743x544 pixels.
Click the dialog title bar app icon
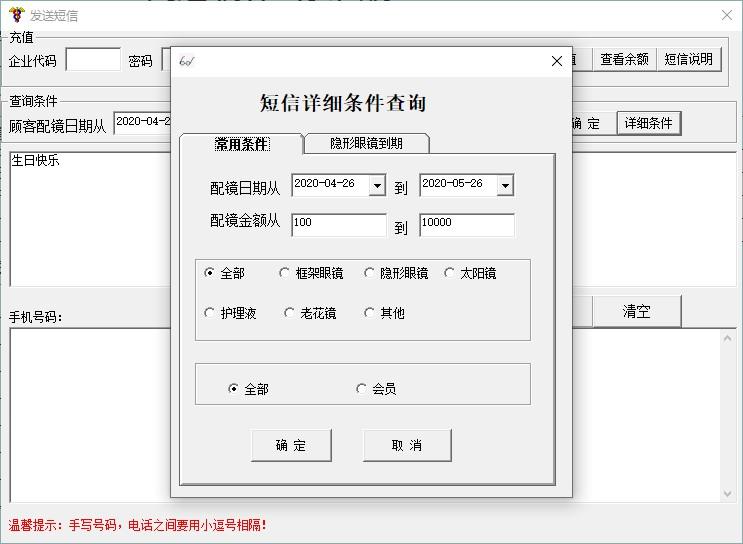click(x=186, y=61)
